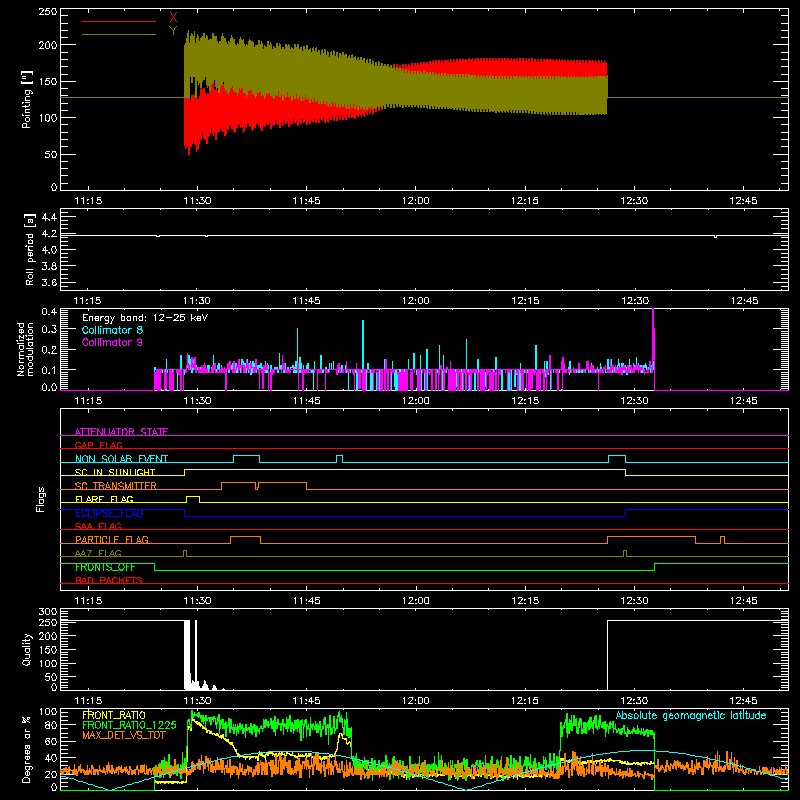Select the BAD_PACKETS flag label
800x800 pixels.
(109, 580)
